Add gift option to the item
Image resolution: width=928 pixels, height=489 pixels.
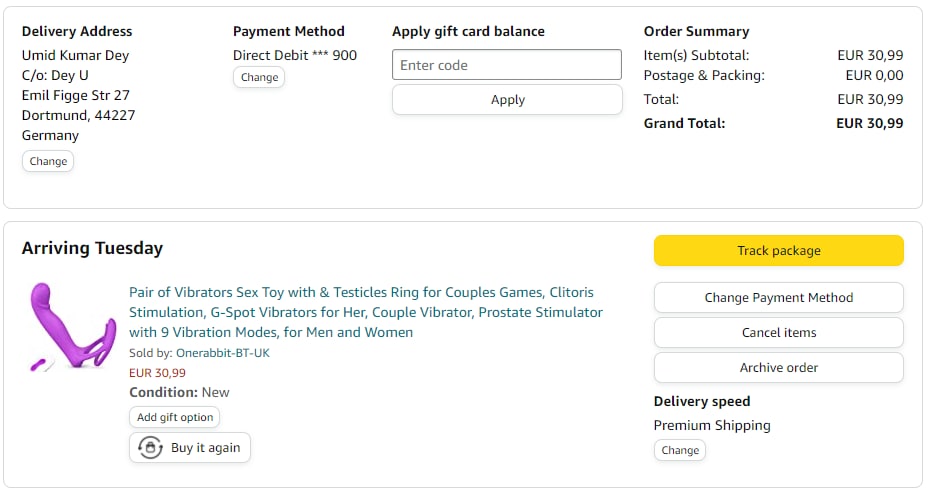(x=175, y=417)
